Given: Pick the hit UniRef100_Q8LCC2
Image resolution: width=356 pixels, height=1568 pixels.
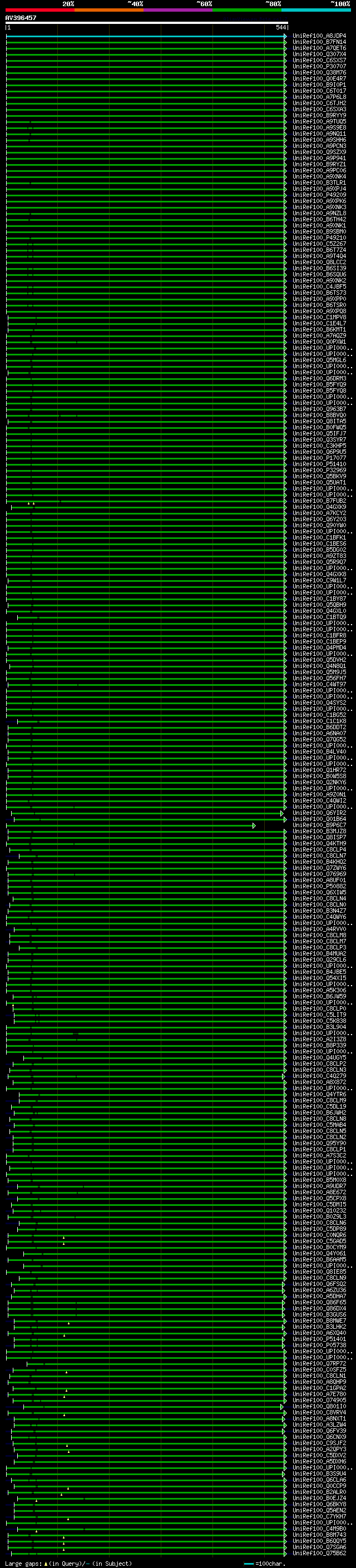Looking at the screenshot, I should coord(319,263).
